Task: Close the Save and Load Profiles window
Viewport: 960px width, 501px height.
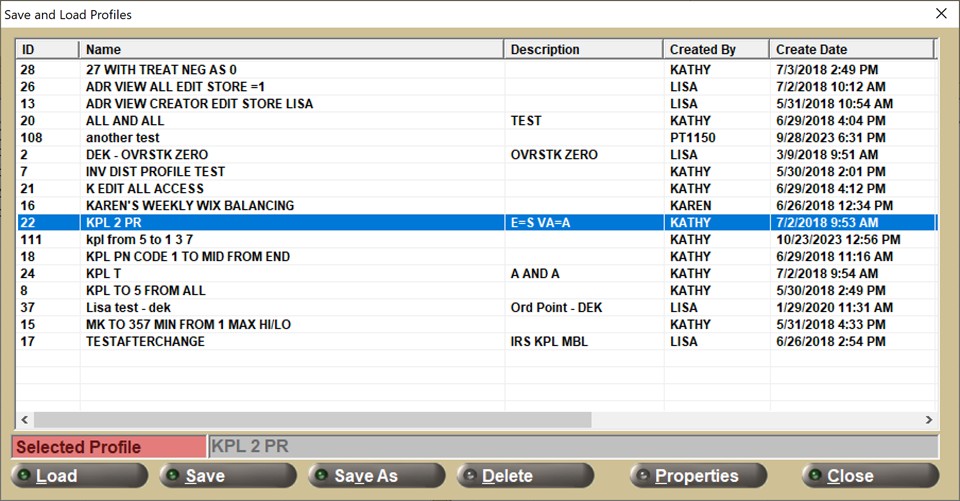Action: pos(940,14)
